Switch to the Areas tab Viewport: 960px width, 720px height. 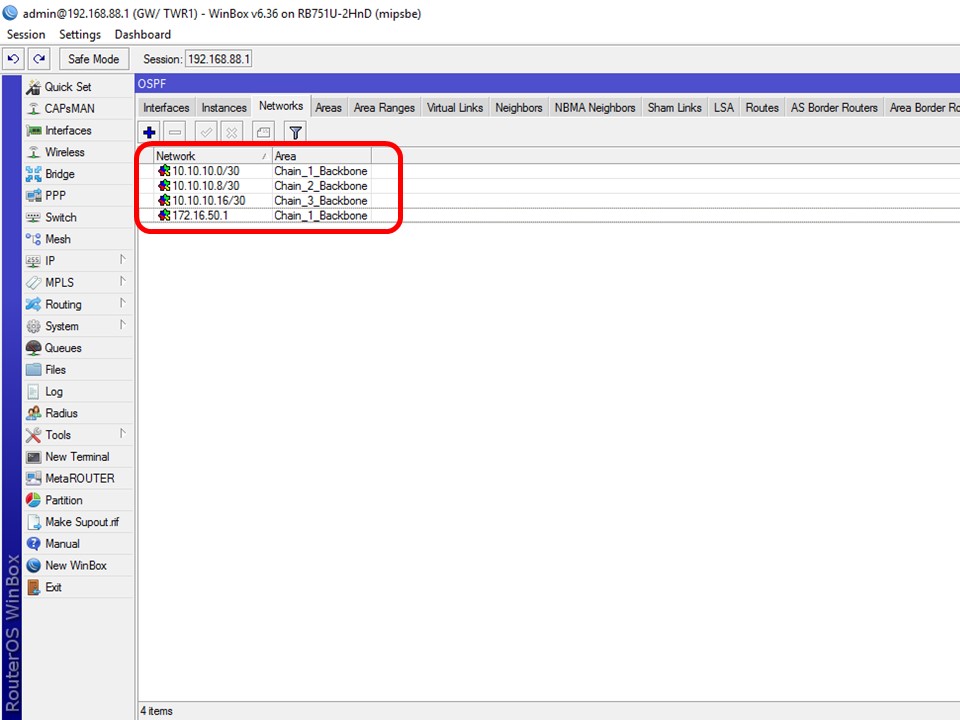(328, 108)
